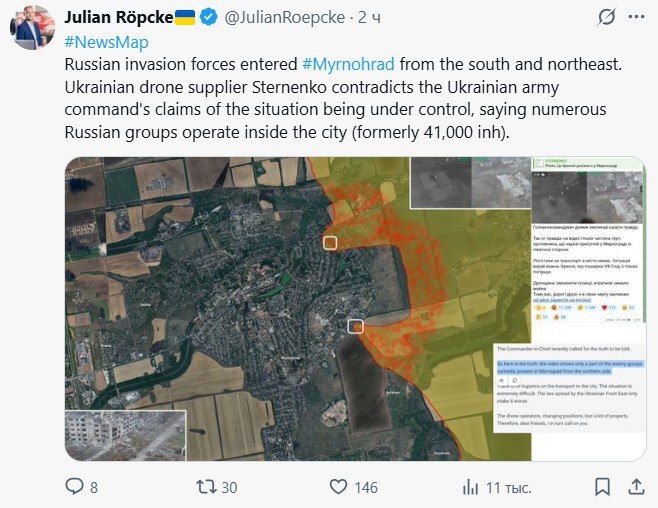Open the views analytics bar icon
This screenshot has width=658, height=508.
coord(470,486)
